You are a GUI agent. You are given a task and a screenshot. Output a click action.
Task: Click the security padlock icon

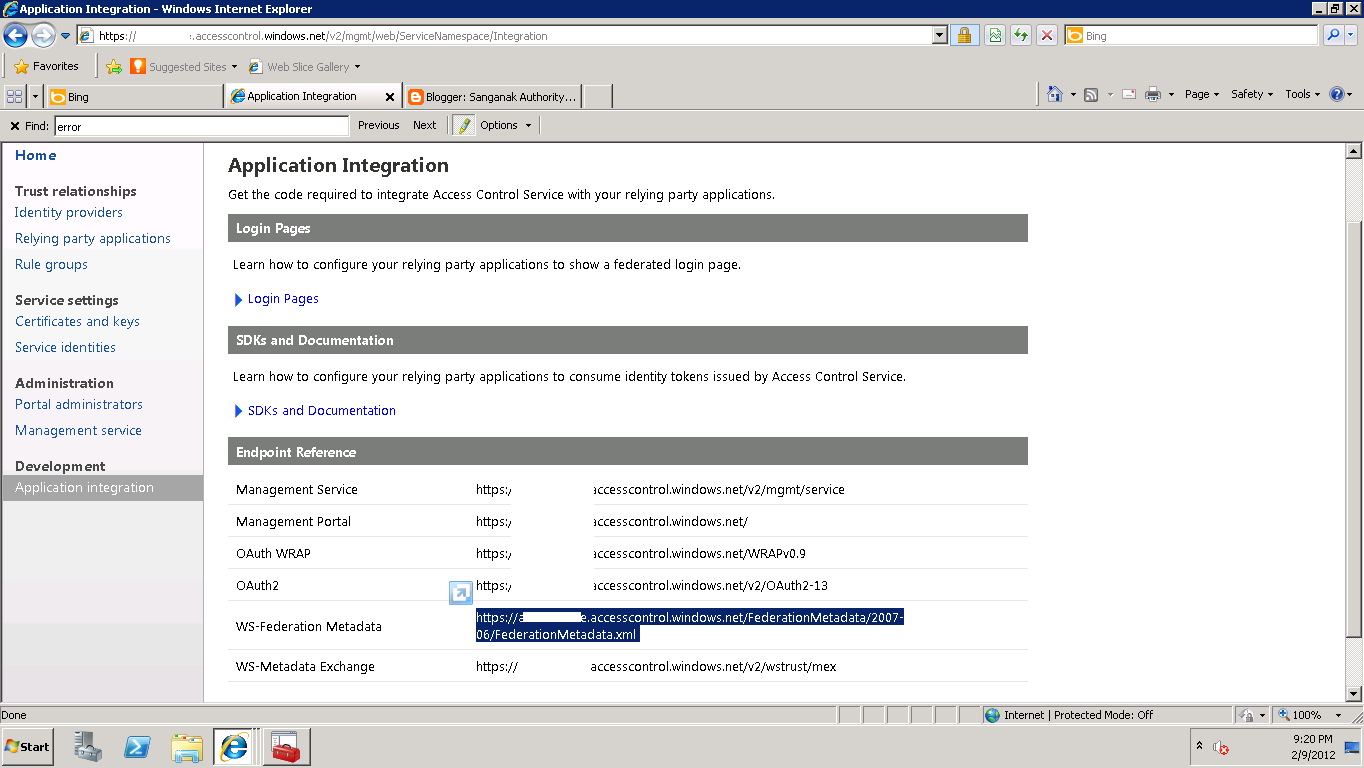coord(965,35)
